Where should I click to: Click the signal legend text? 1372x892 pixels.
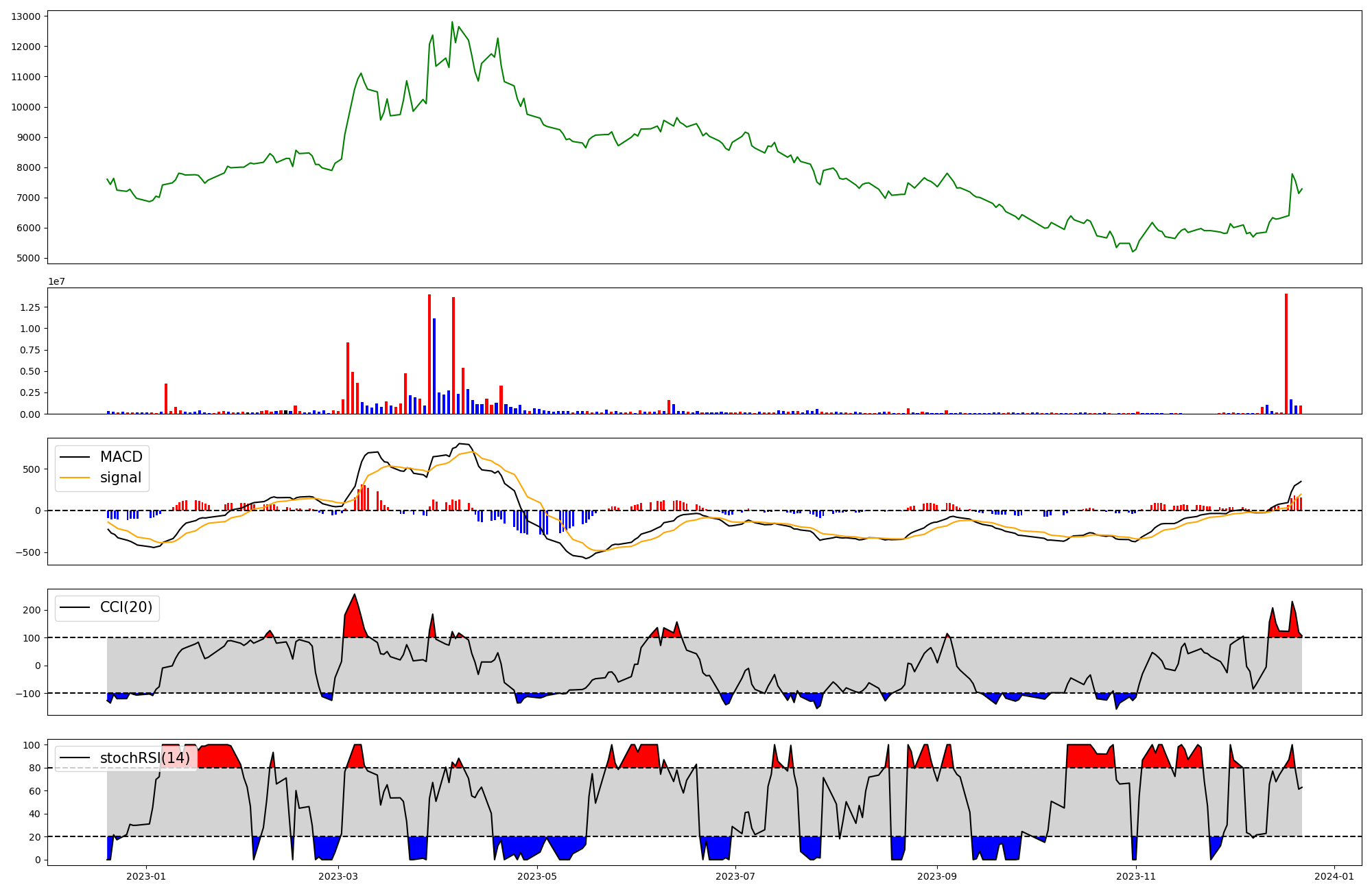(x=121, y=478)
